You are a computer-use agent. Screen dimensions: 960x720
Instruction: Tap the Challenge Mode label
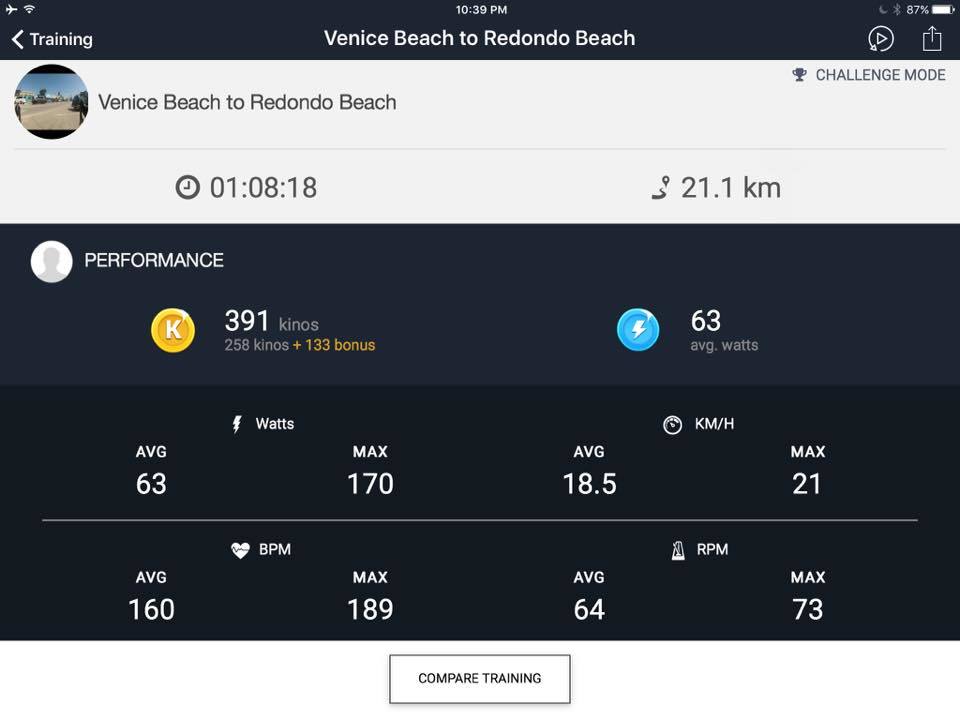coord(880,75)
